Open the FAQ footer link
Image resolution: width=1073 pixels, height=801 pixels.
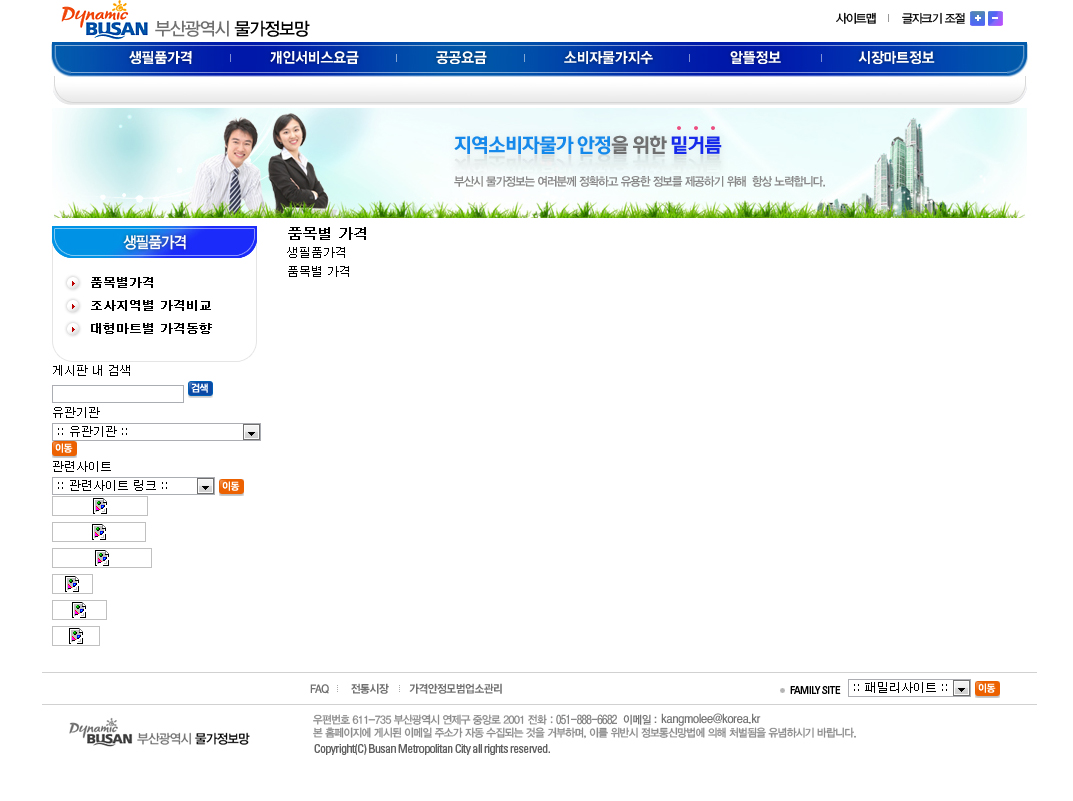click(x=319, y=689)
